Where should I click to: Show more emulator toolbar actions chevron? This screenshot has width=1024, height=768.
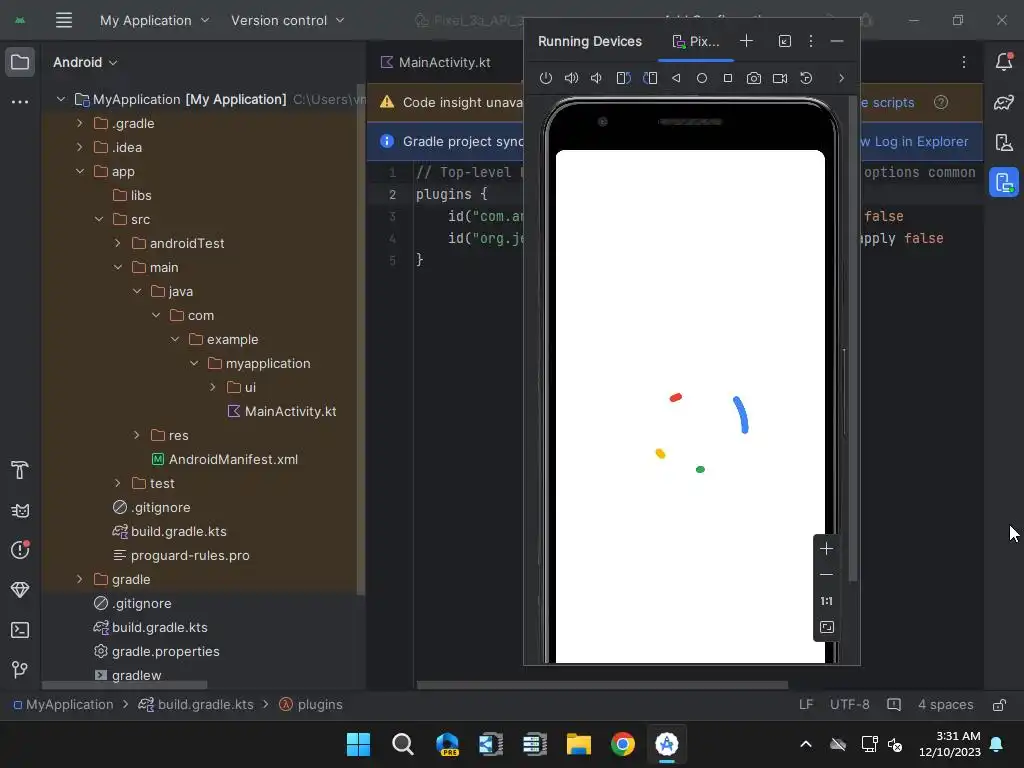[x=841, y=78]
